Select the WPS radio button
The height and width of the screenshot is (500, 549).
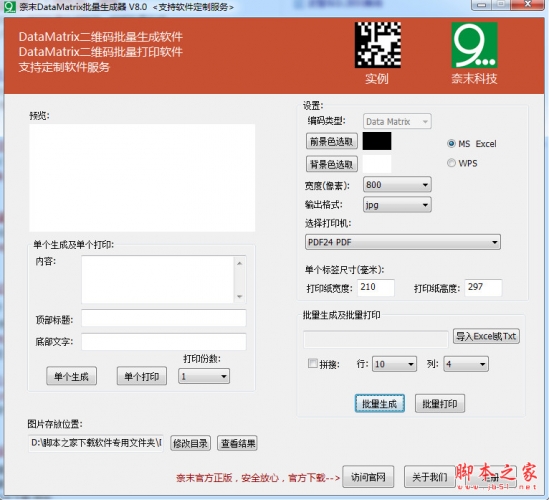tap(451, 163)
